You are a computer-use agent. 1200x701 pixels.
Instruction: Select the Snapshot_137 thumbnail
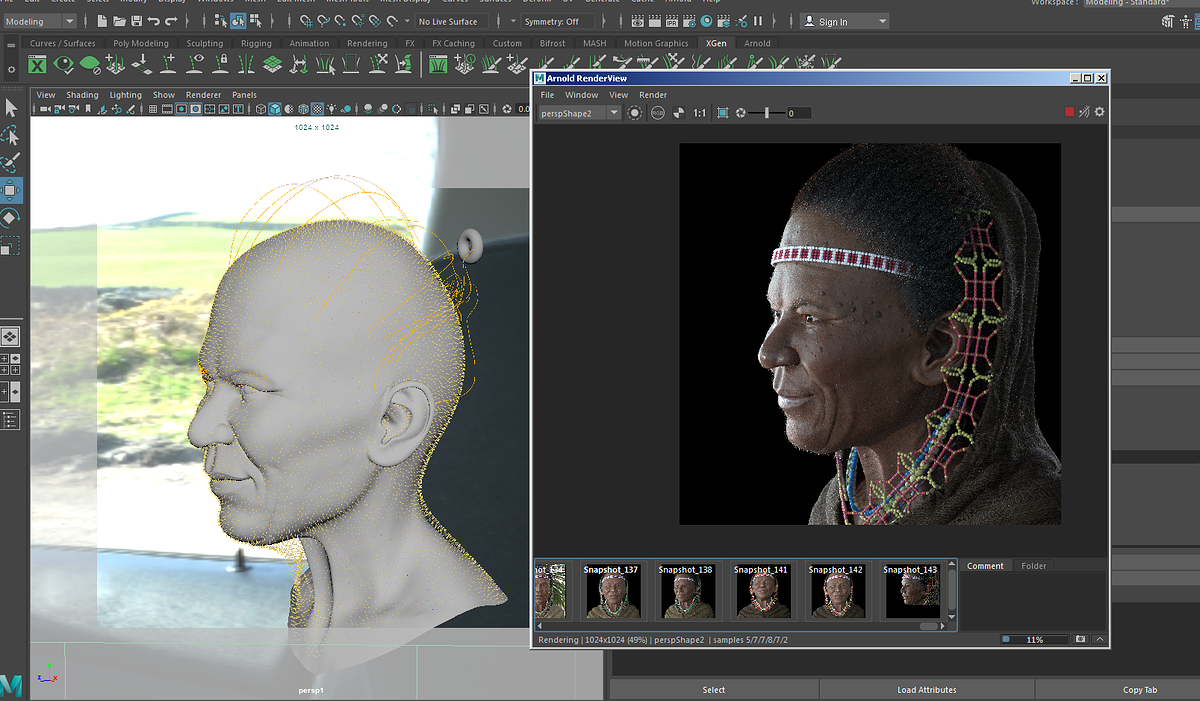coord(612,593)
